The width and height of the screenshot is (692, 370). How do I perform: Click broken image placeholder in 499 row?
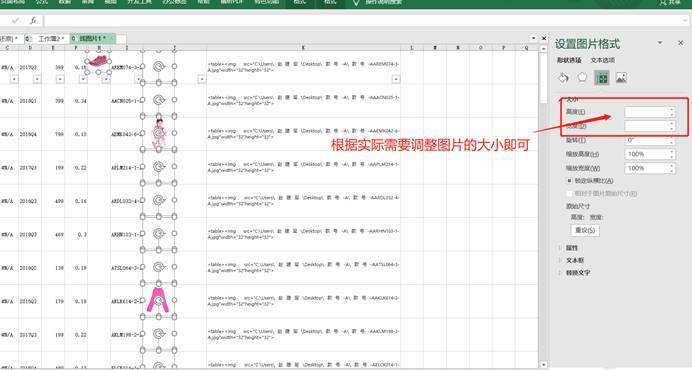(158, 200)
